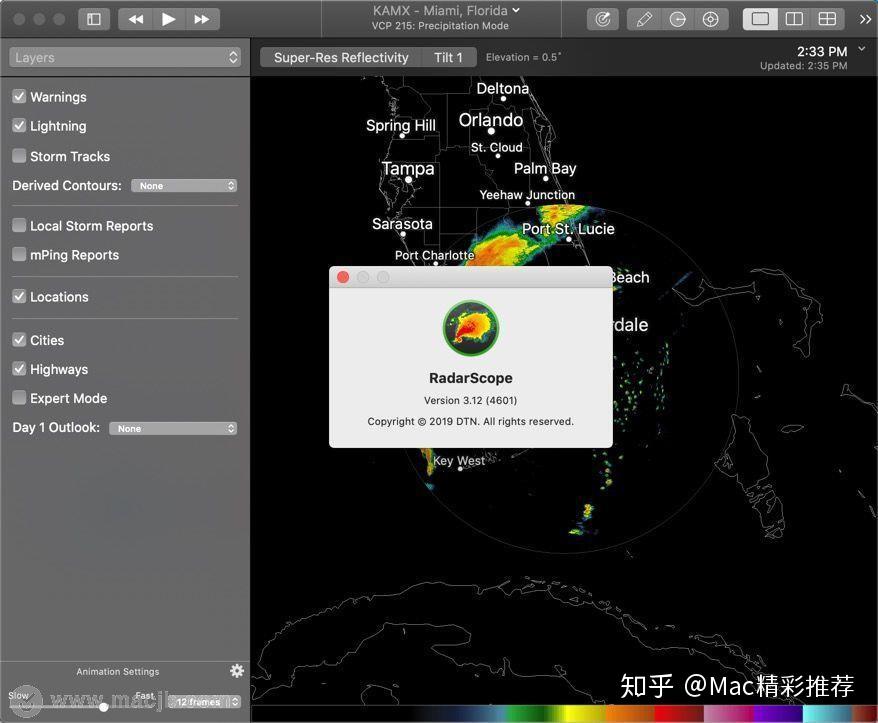Switch to the quad-pane radar layout
Image resolution: width=878 pixels, height=723 pixels.
[x=826, y=18]
